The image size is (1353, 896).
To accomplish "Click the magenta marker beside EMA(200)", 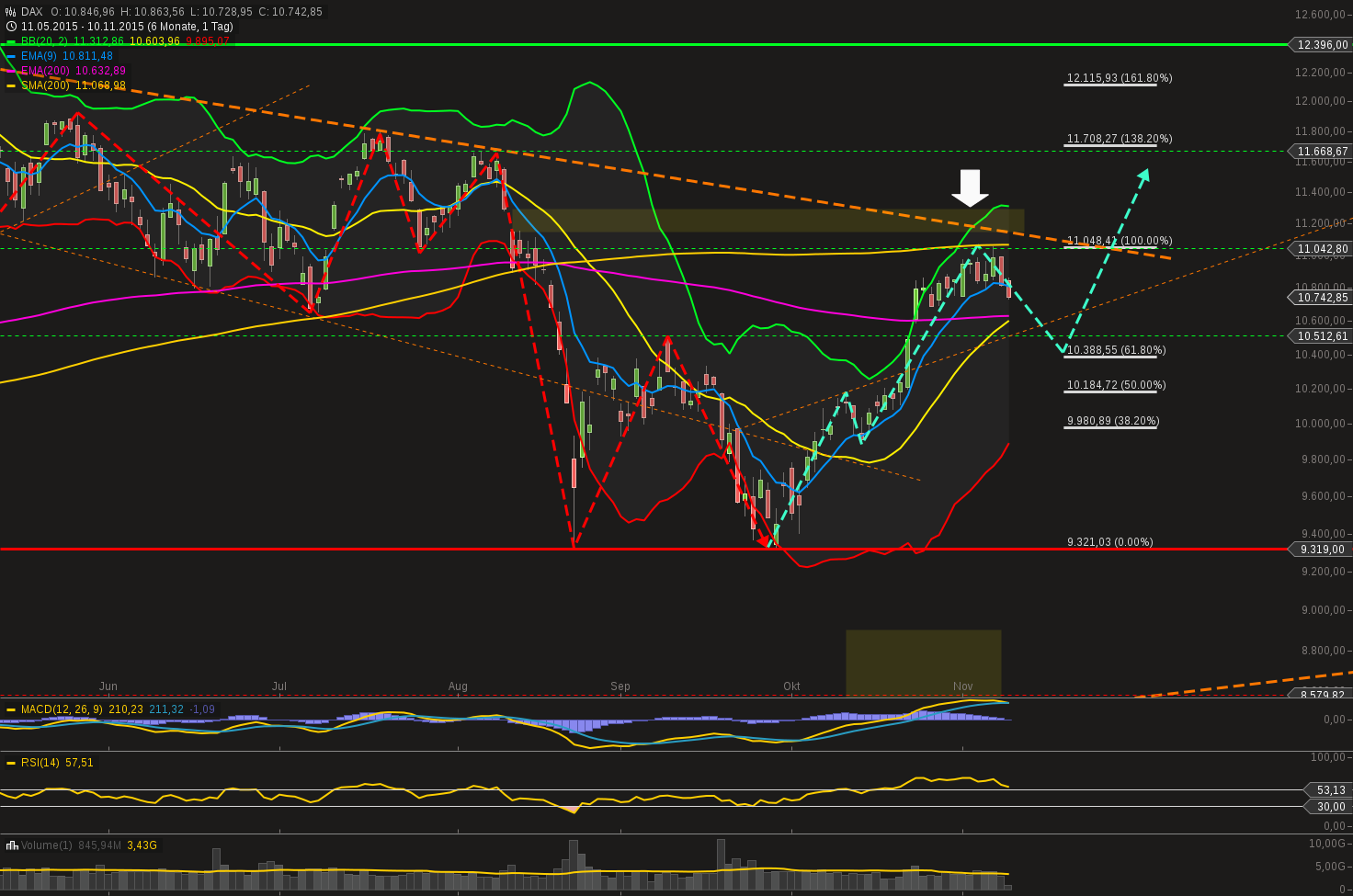I will pos(11,71).
